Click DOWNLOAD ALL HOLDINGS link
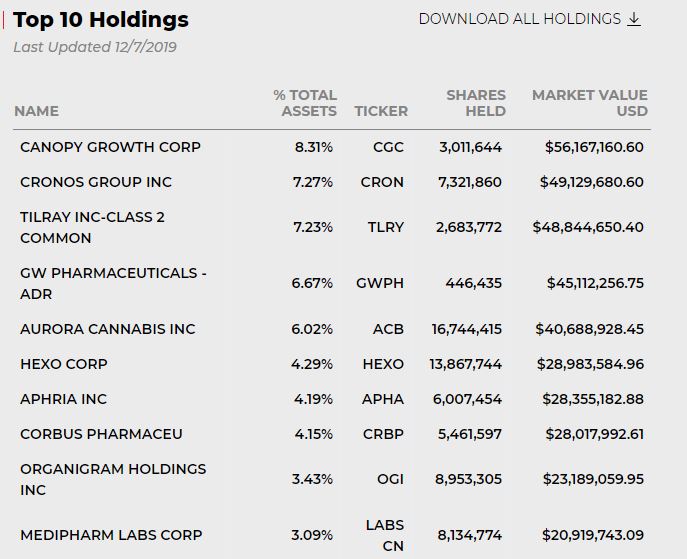Image resolution: width=687 pixels, height=559 pixels. pyautogui.click(x=519, y=19)
